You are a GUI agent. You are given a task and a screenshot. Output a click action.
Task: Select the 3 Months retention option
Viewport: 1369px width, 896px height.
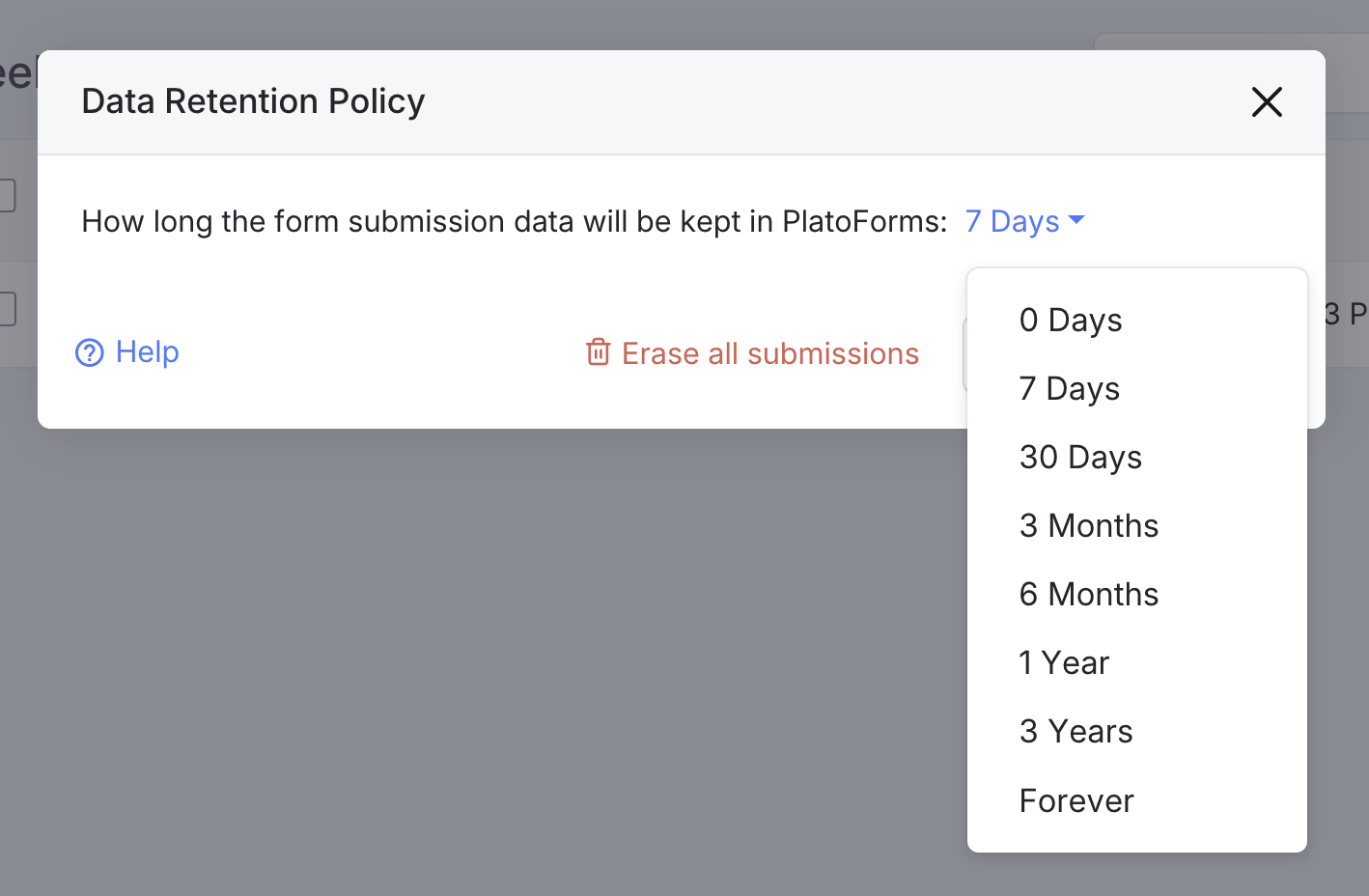pyautogui.click(x=1088, y=525)
